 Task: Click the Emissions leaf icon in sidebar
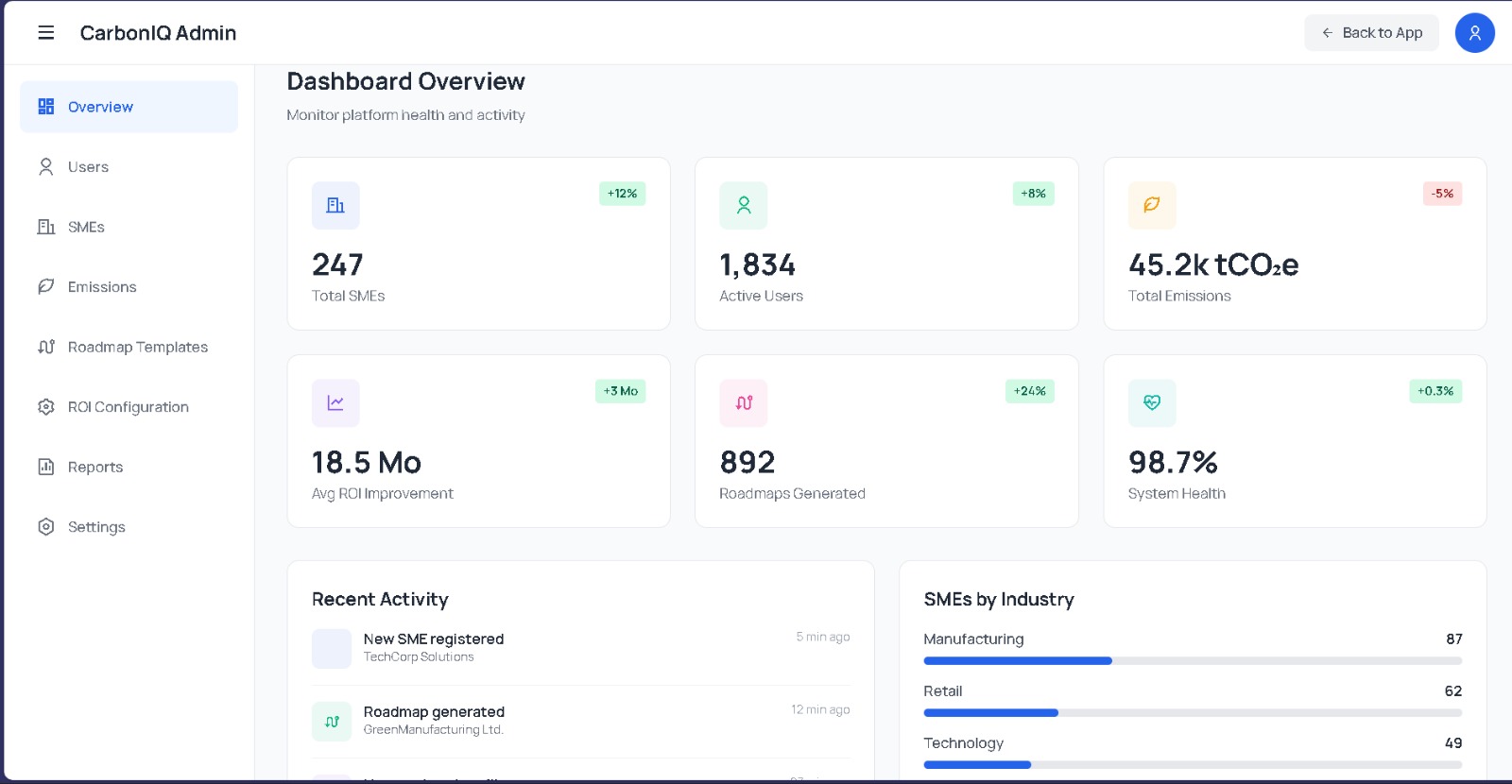[45, 287]
